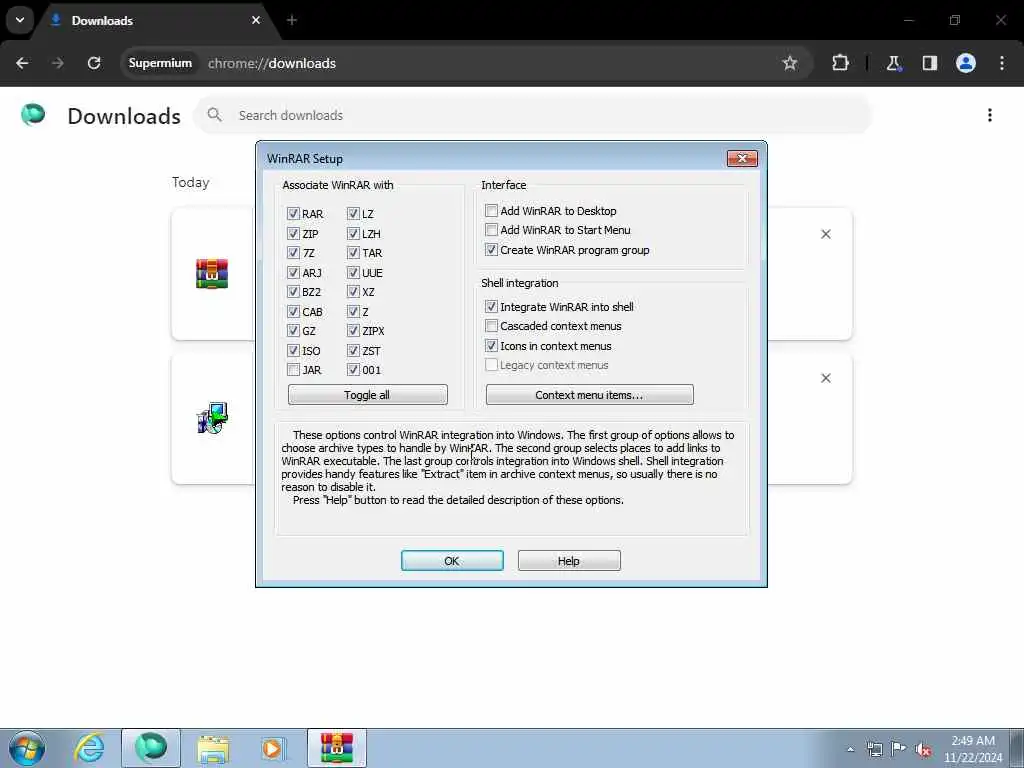Open the browser three-dot menu

1002,63
